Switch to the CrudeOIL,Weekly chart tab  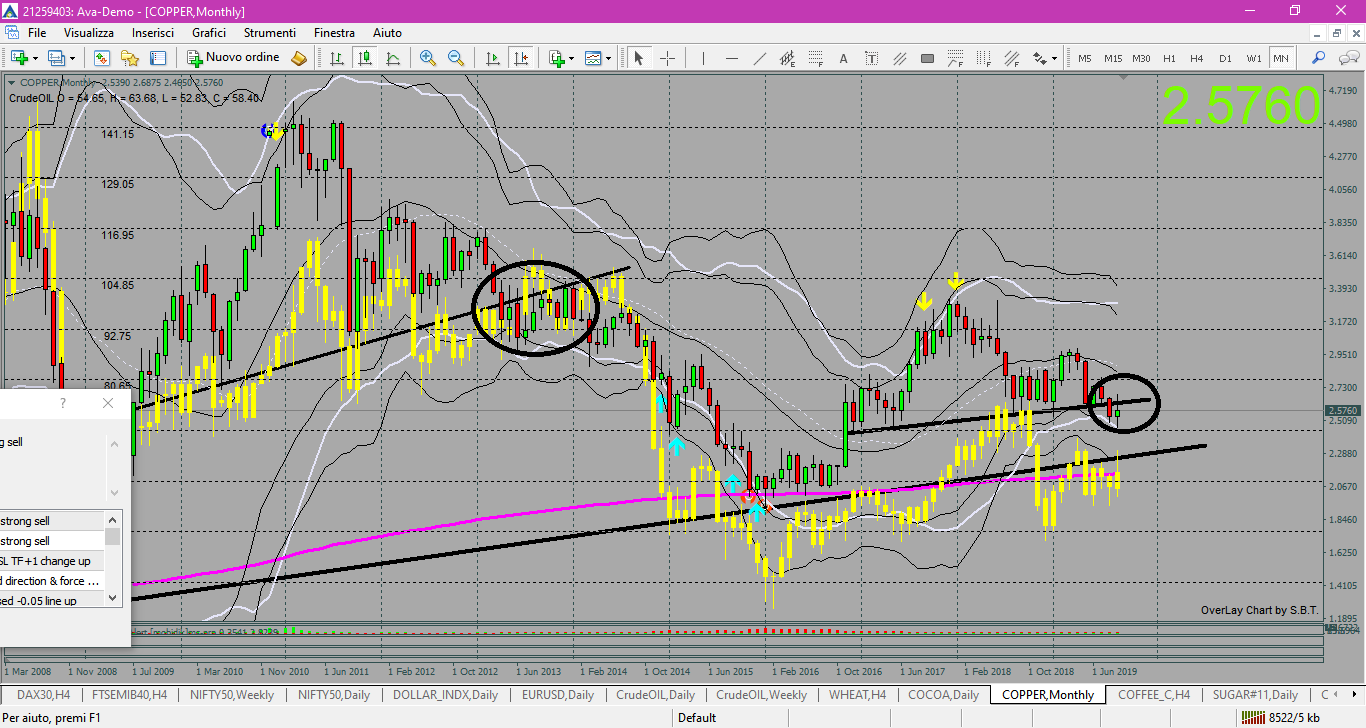762,694
